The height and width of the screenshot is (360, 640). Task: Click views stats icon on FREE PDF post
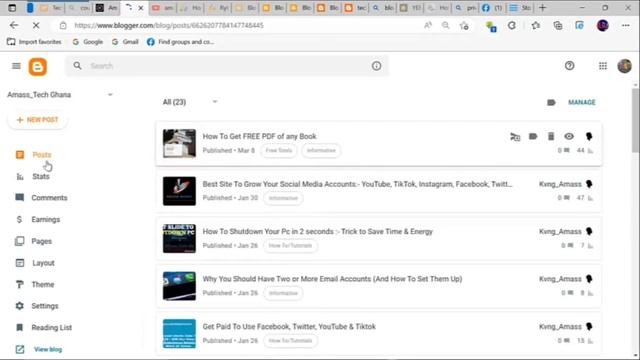click(x=590, y=151)
